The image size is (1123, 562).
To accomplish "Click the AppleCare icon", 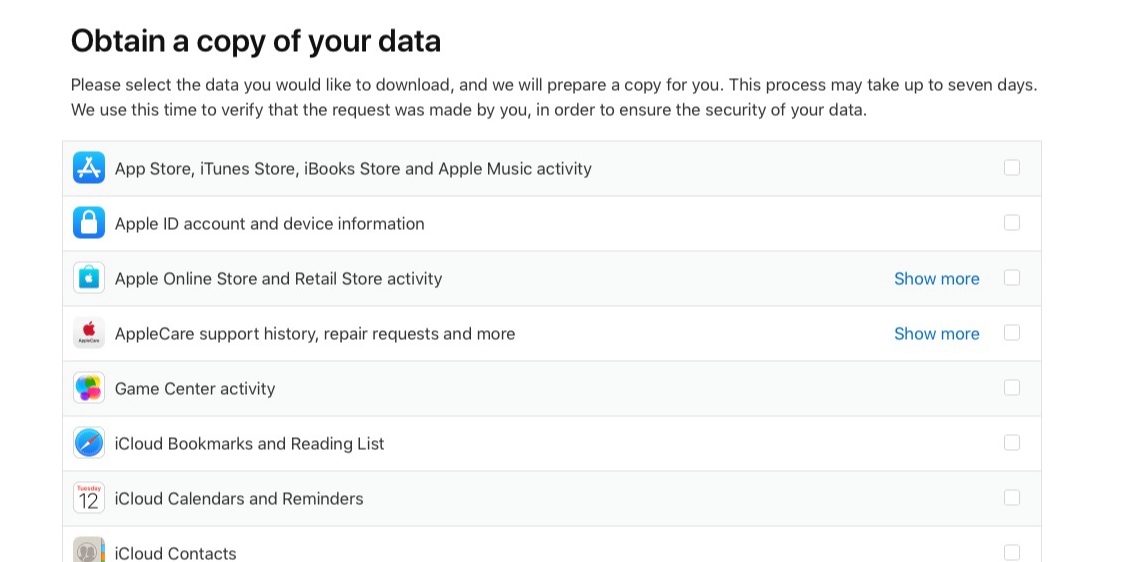I will 89,333.
